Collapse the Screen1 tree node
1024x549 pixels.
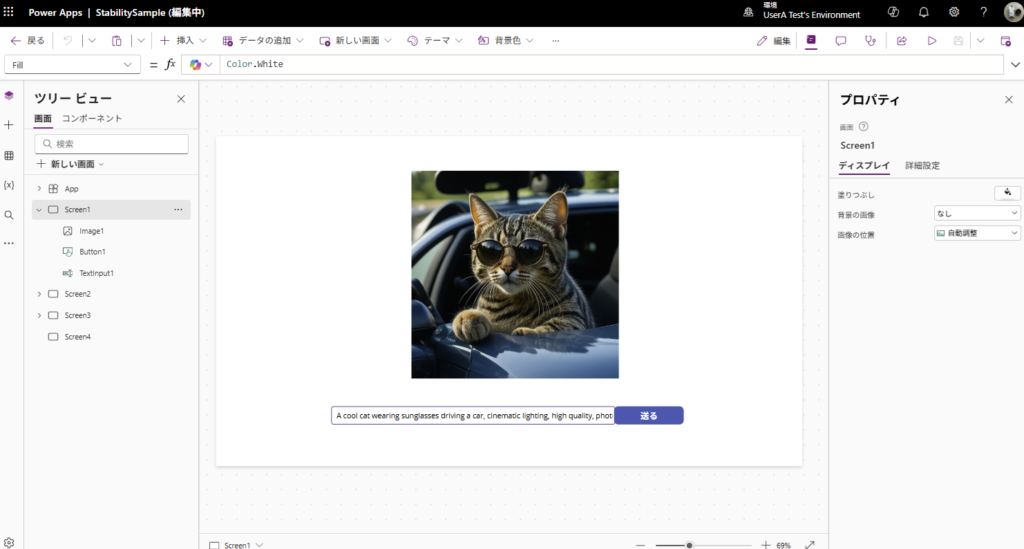pos(39,210)
